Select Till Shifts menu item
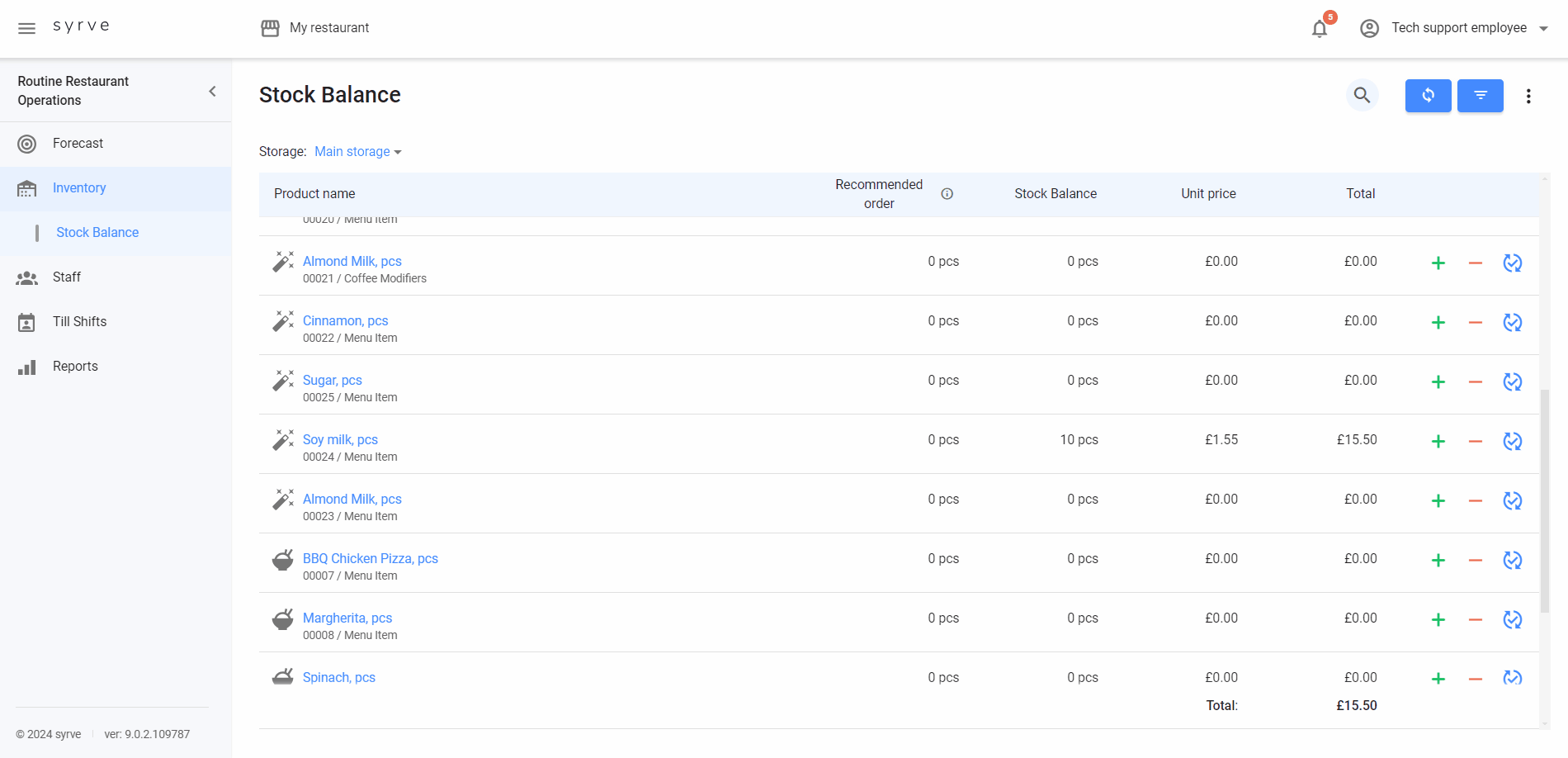 click(x=79, y=322)
